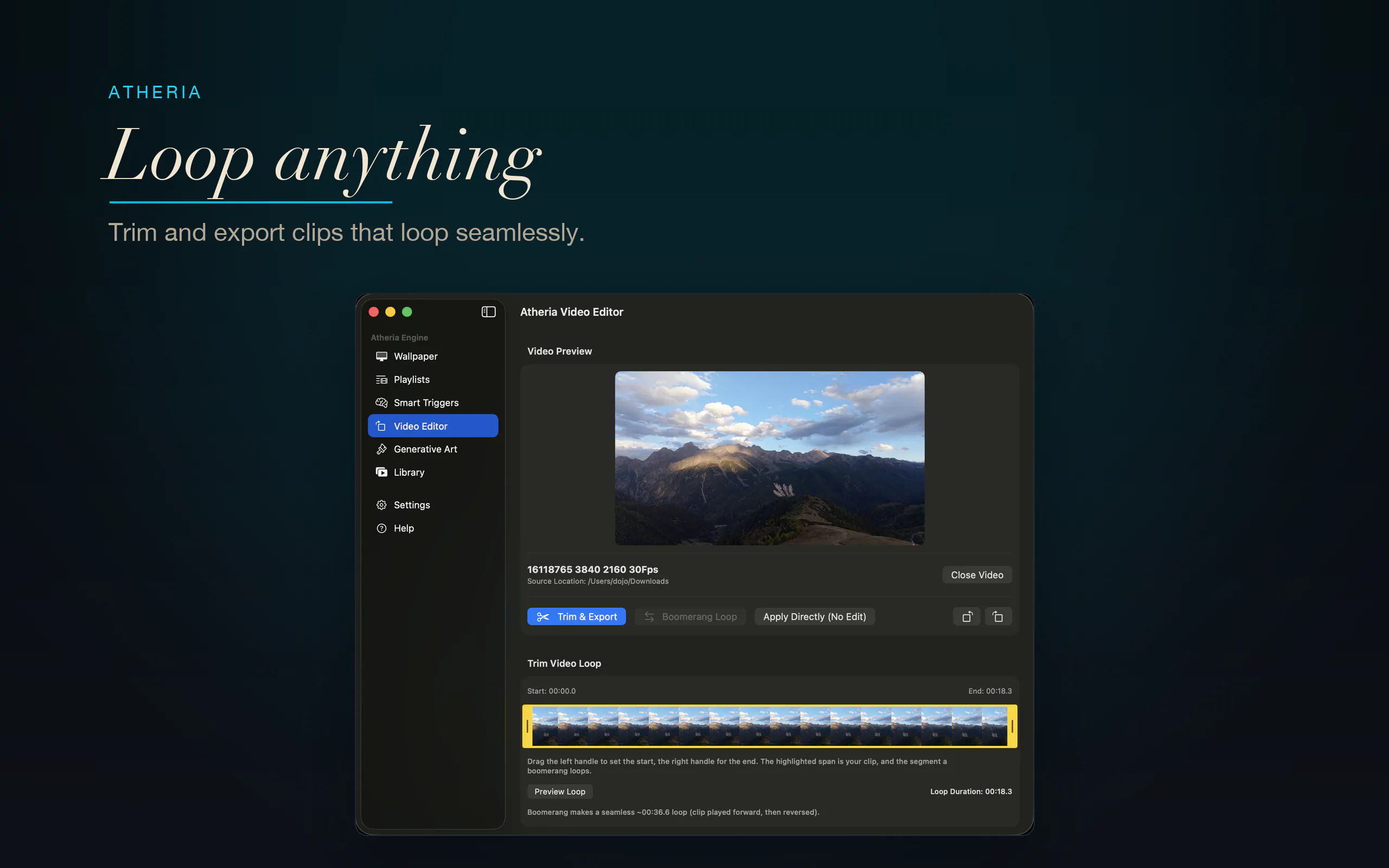Click the Wallpaper monitor icon
The image size is (1389, 868).
tap(381, 356)
